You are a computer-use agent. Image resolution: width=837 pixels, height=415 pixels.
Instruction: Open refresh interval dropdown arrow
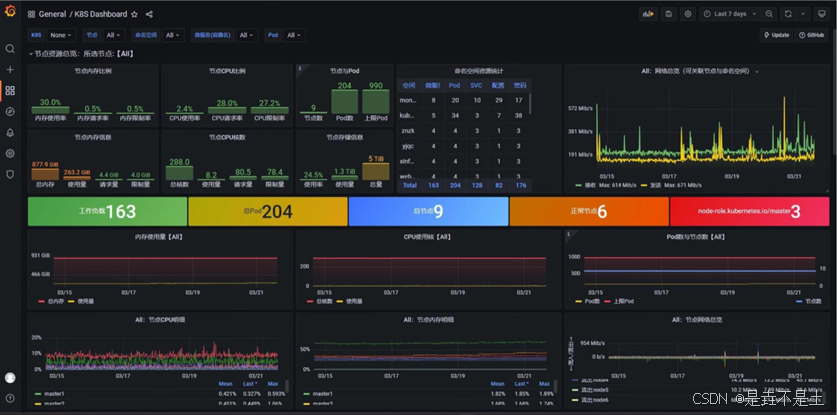coord(802,14)
